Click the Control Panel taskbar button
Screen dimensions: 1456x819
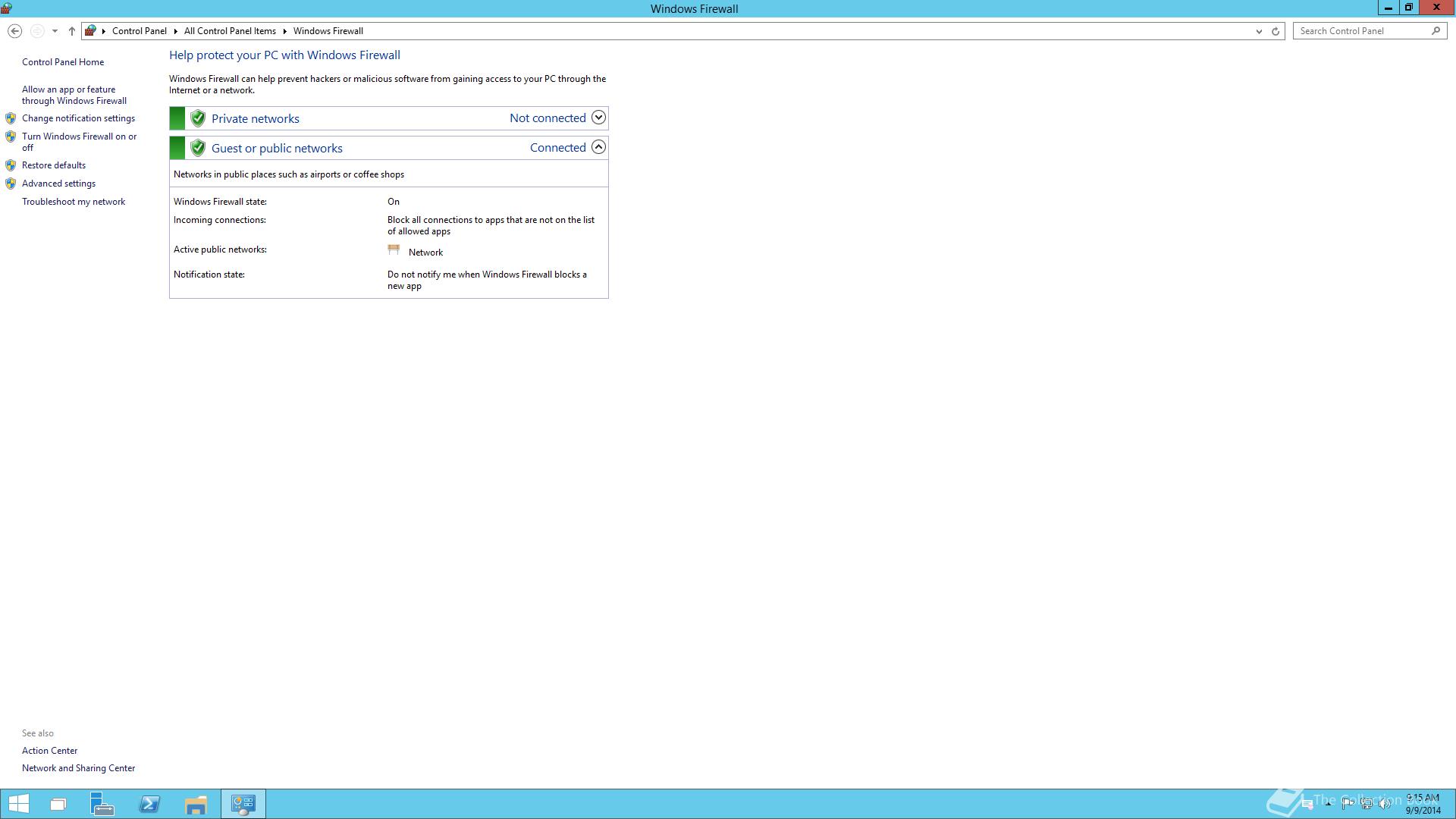243,804
